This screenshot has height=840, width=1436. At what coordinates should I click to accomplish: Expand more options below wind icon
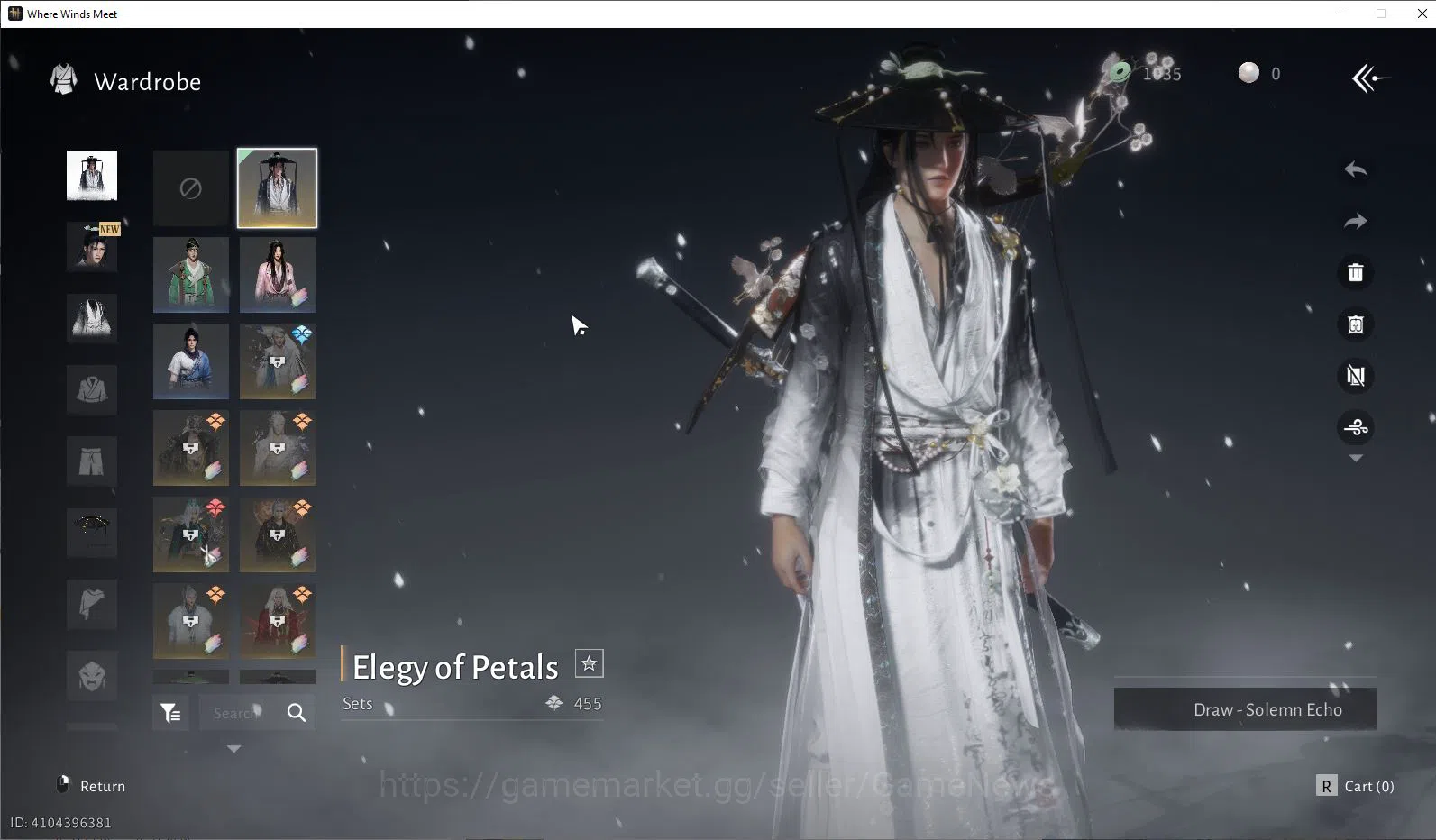[x=1356, y=459]
